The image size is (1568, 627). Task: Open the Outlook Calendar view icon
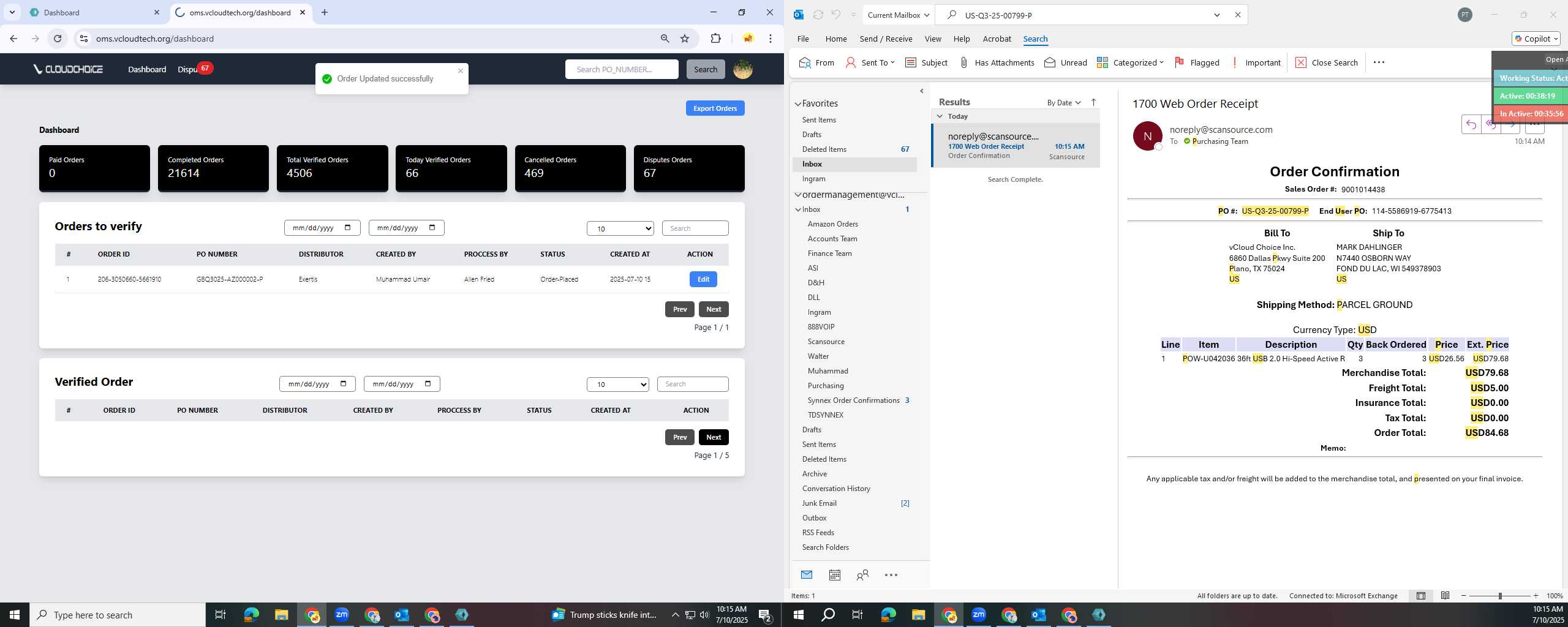[x=834, y=574]
